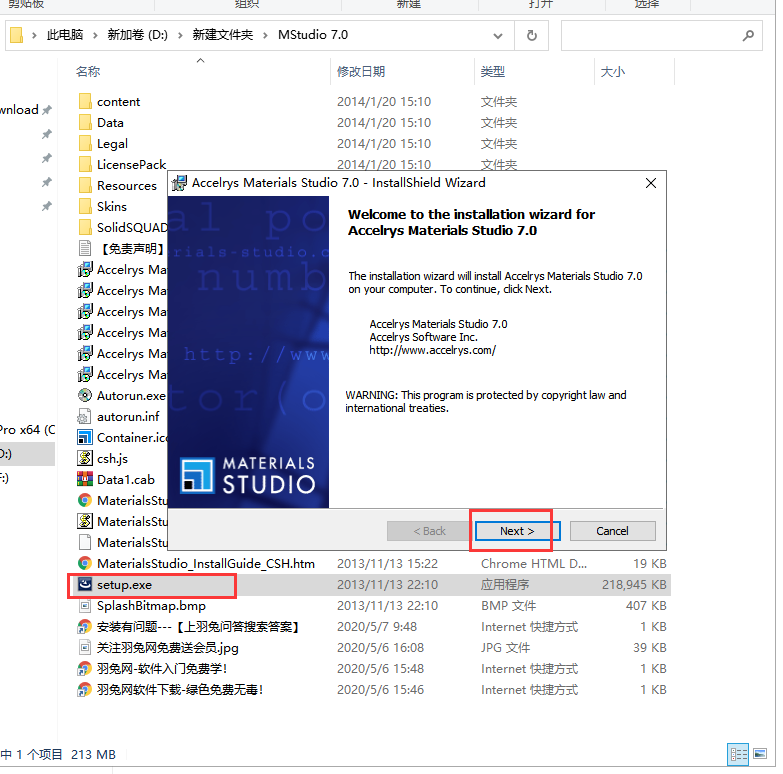Image resolution: width=783 pixels, height=774 pixels.
Task: Go to 新加卷 (D:) in breadcrumb
Action: 137,35
